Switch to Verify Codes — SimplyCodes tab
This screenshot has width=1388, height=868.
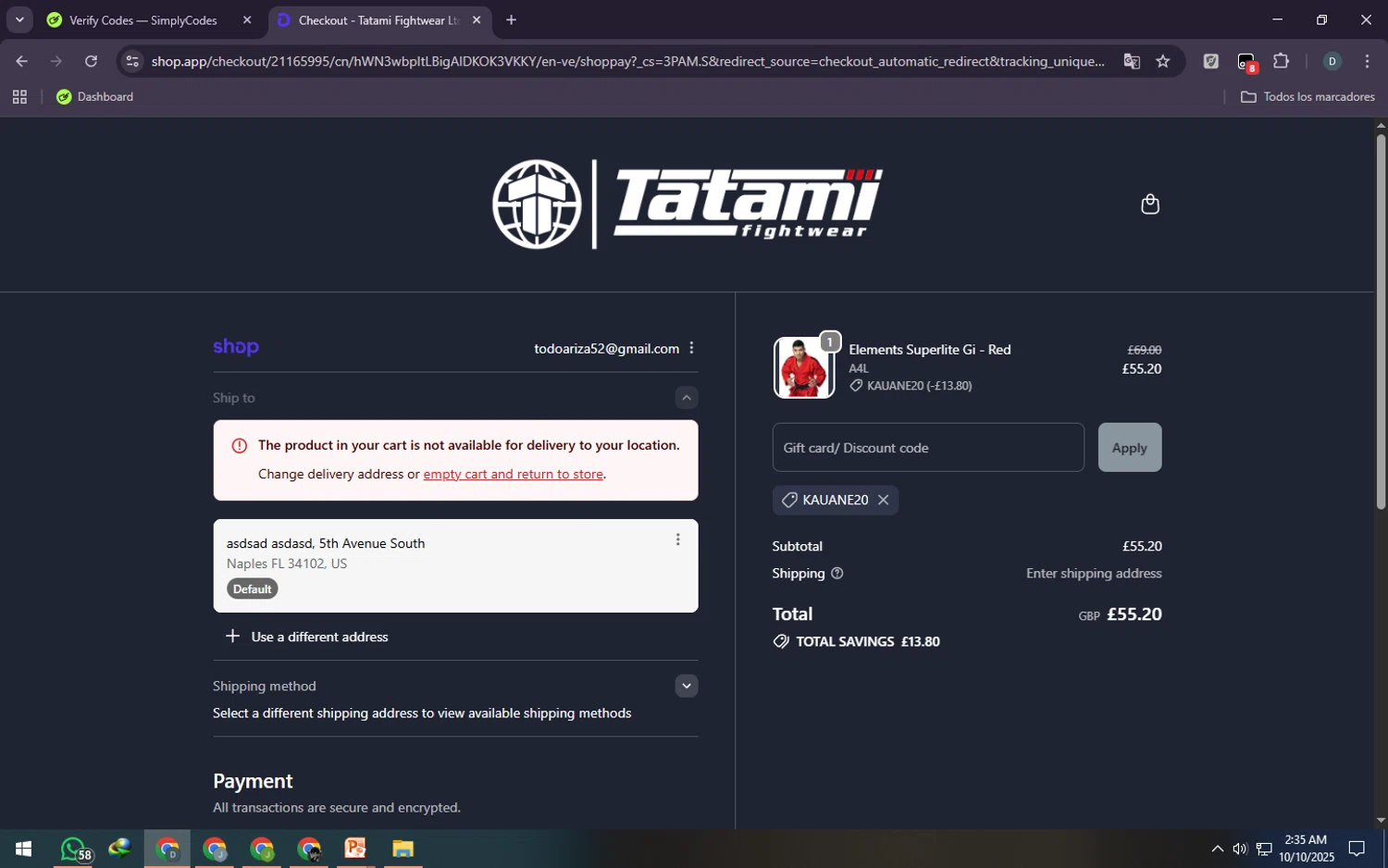143,20
